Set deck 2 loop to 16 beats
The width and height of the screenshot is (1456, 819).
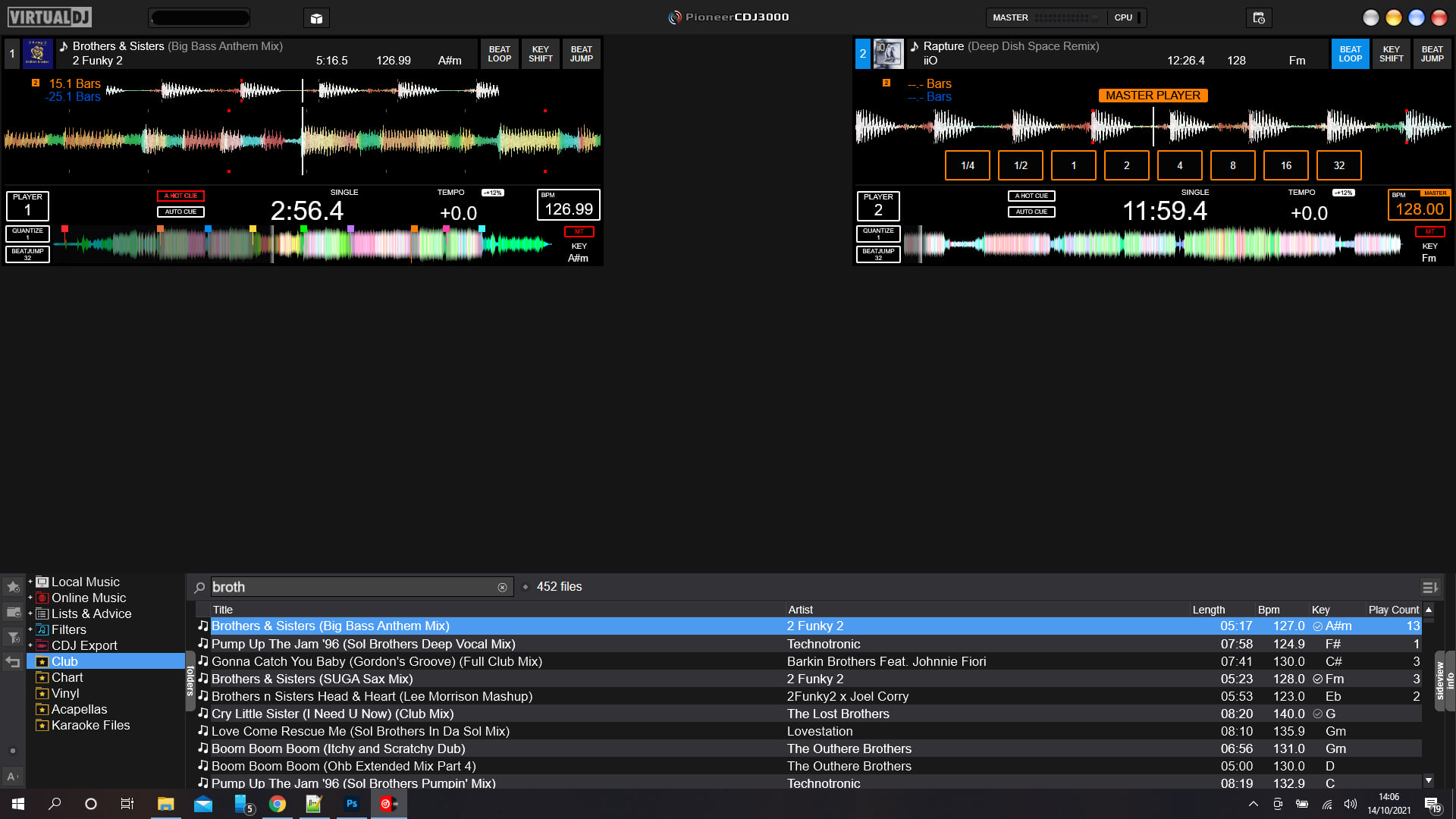point(1286,165)
